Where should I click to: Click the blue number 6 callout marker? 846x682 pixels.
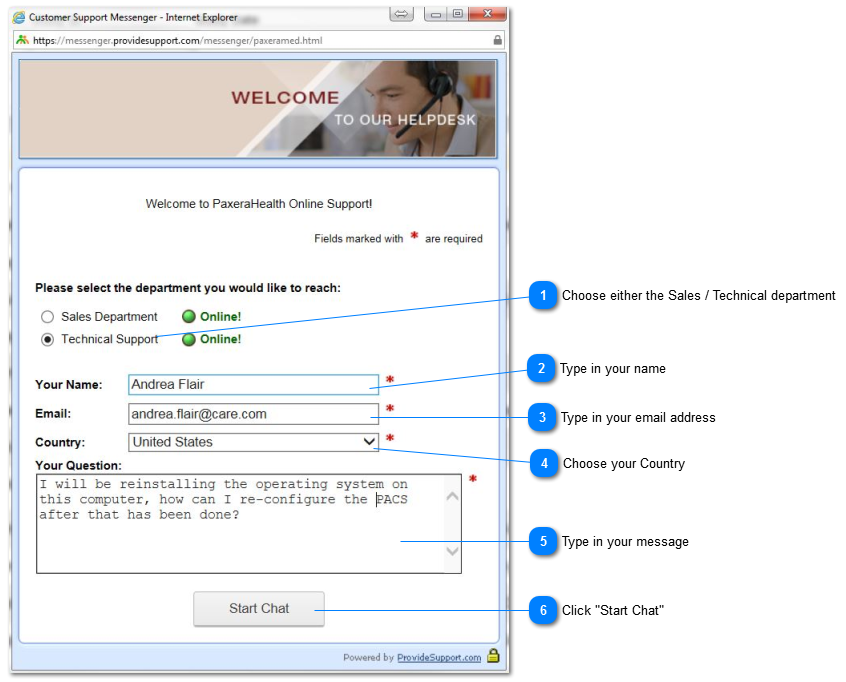tap(543, 610)
